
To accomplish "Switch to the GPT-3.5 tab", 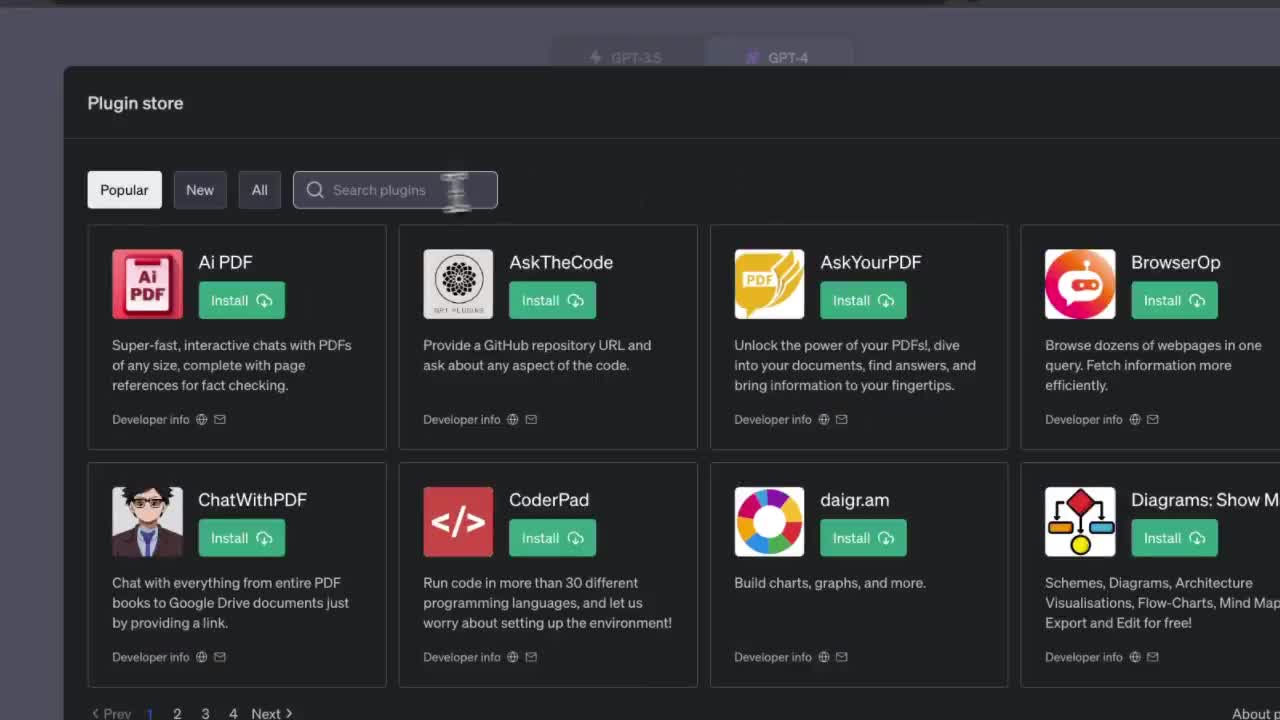I will point(626,57).
